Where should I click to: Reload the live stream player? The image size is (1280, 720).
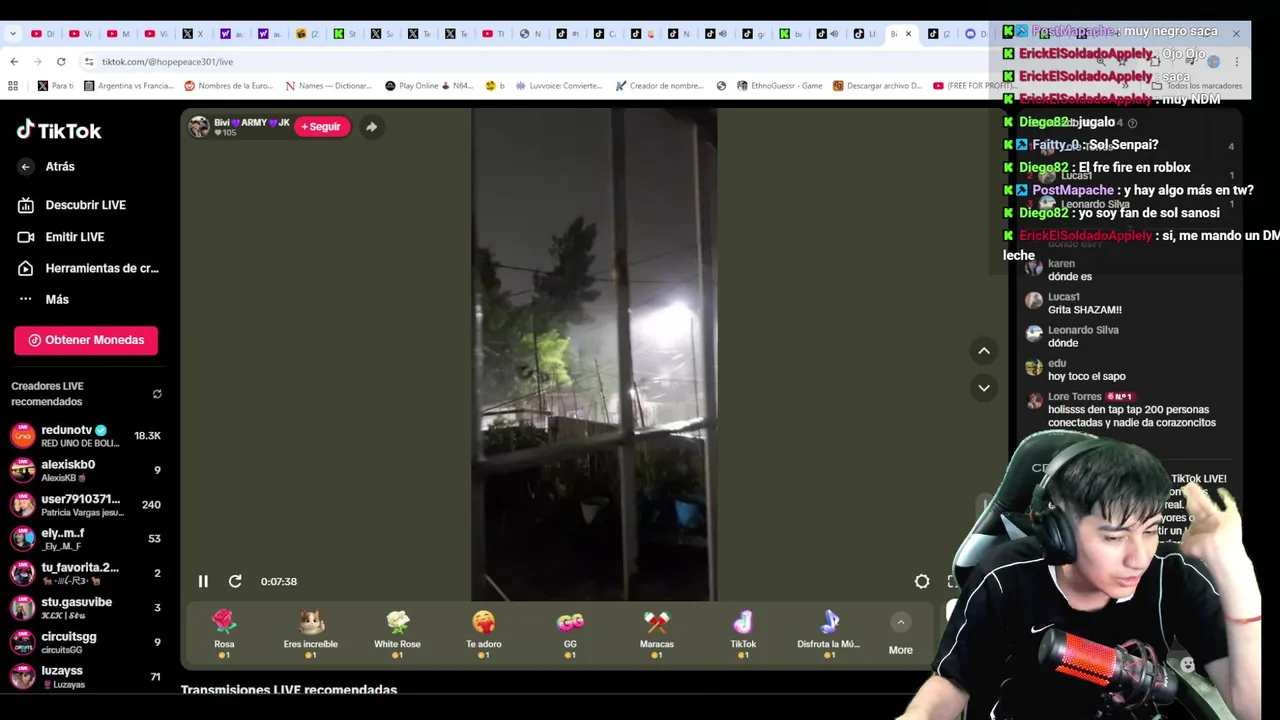[x=235, y=581]
